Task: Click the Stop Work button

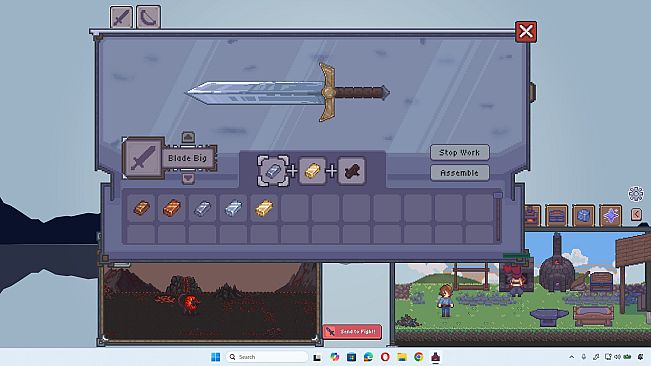Action: point(460,153)
